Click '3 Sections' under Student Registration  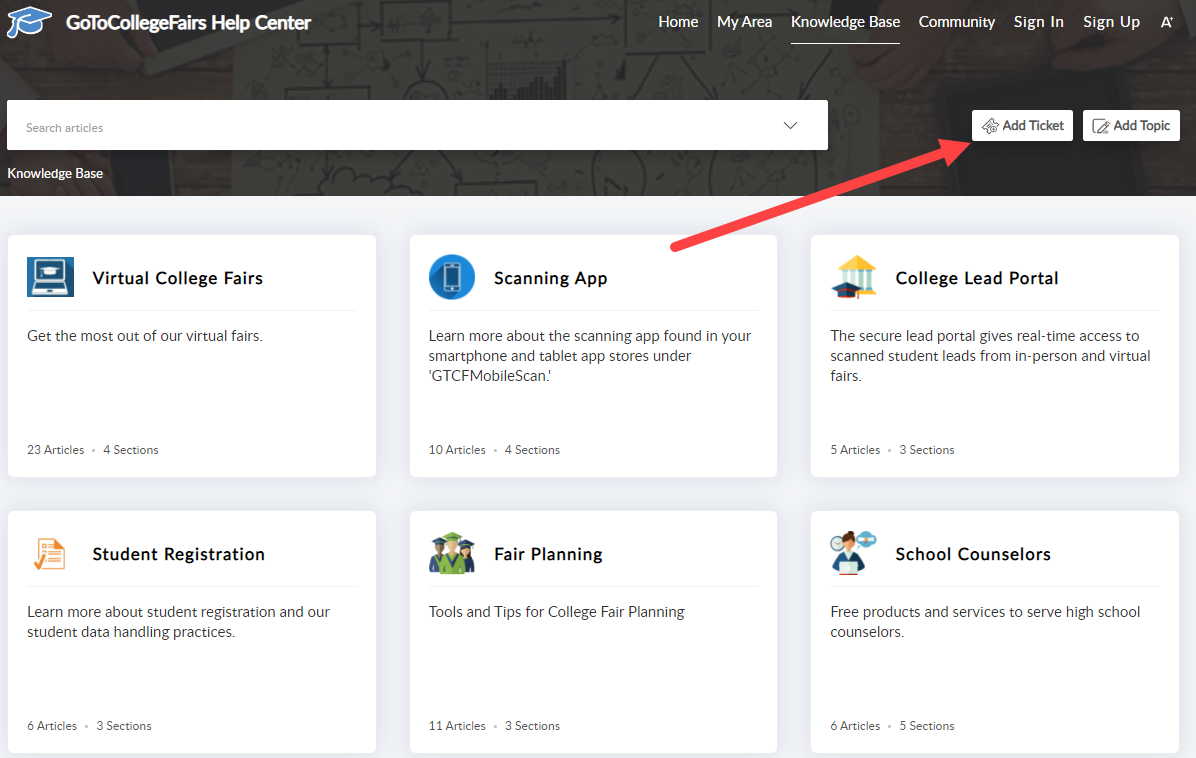coord(124,726)
